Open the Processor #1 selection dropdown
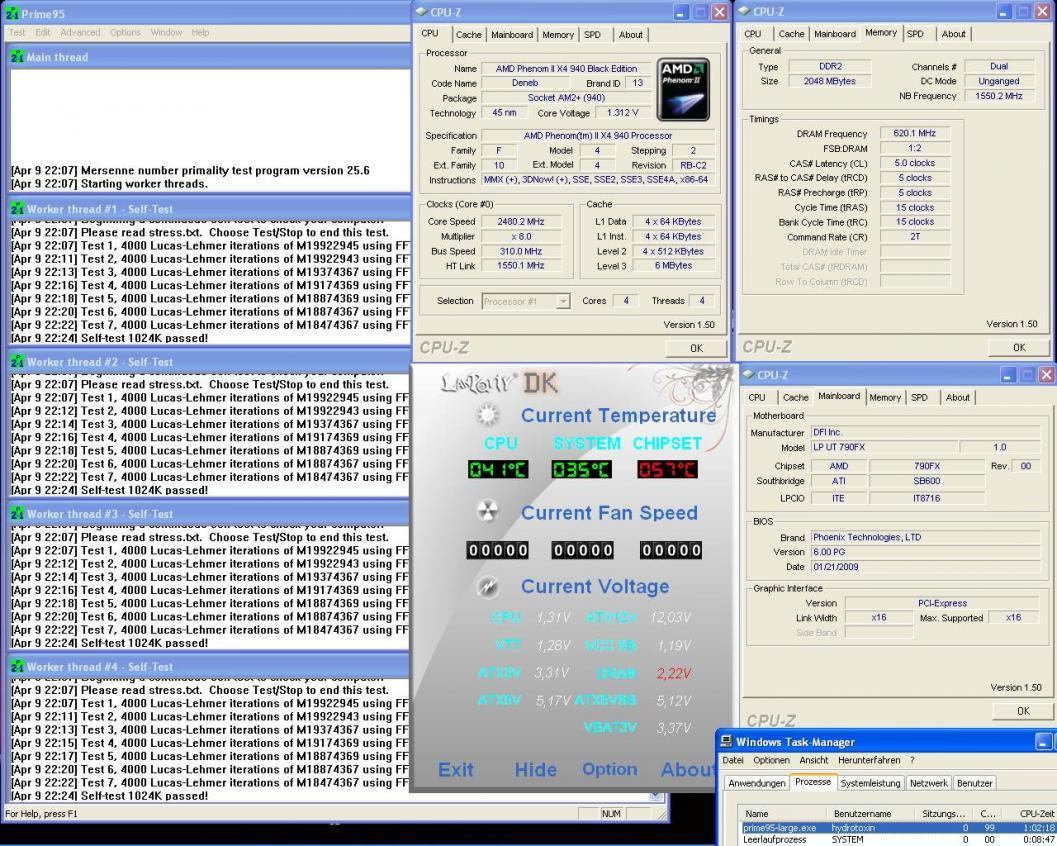Viewport: 1057px width, 846px height. [x=563, y=301]
